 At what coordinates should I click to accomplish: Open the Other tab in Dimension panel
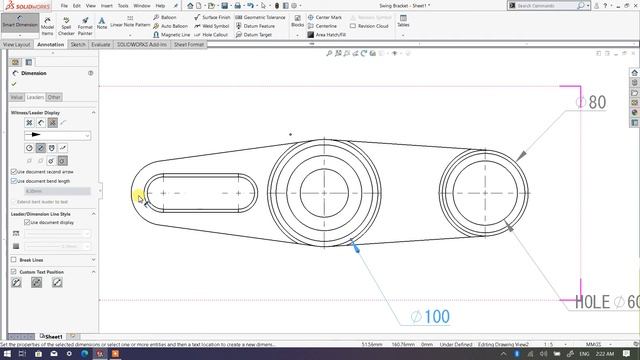(x=54, y=97)
